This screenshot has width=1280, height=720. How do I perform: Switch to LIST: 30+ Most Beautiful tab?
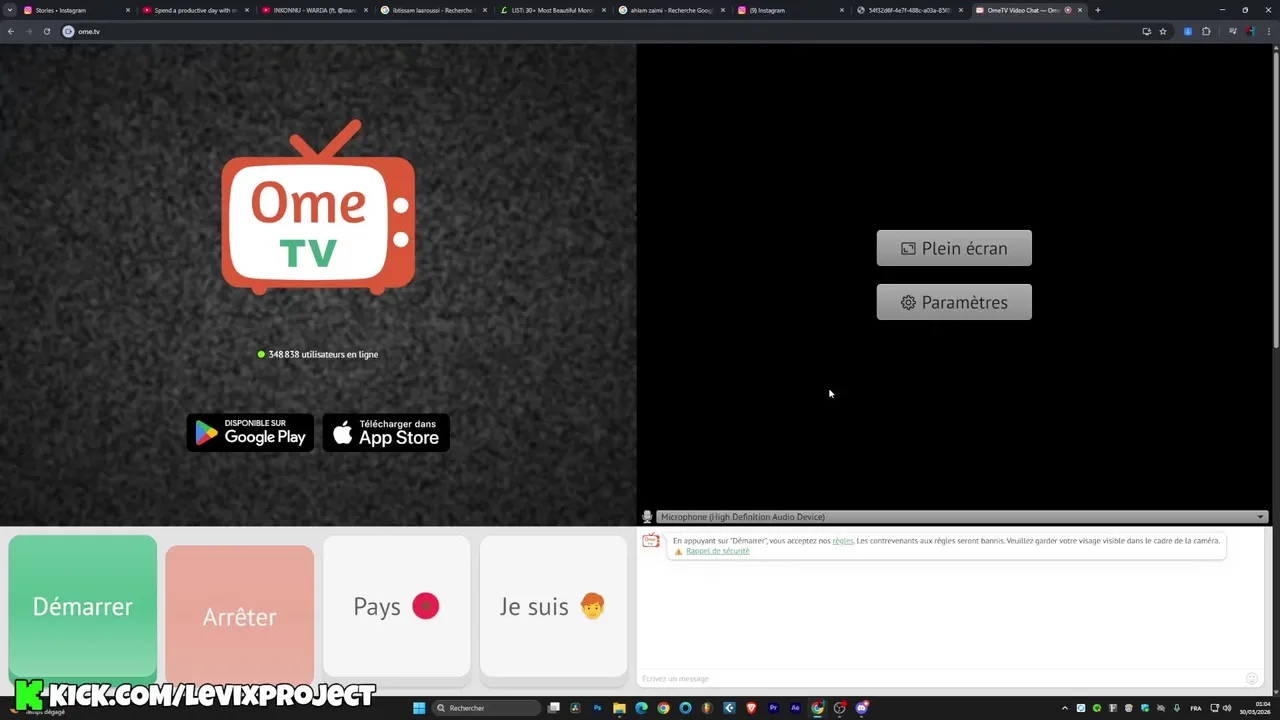[551, 10]
